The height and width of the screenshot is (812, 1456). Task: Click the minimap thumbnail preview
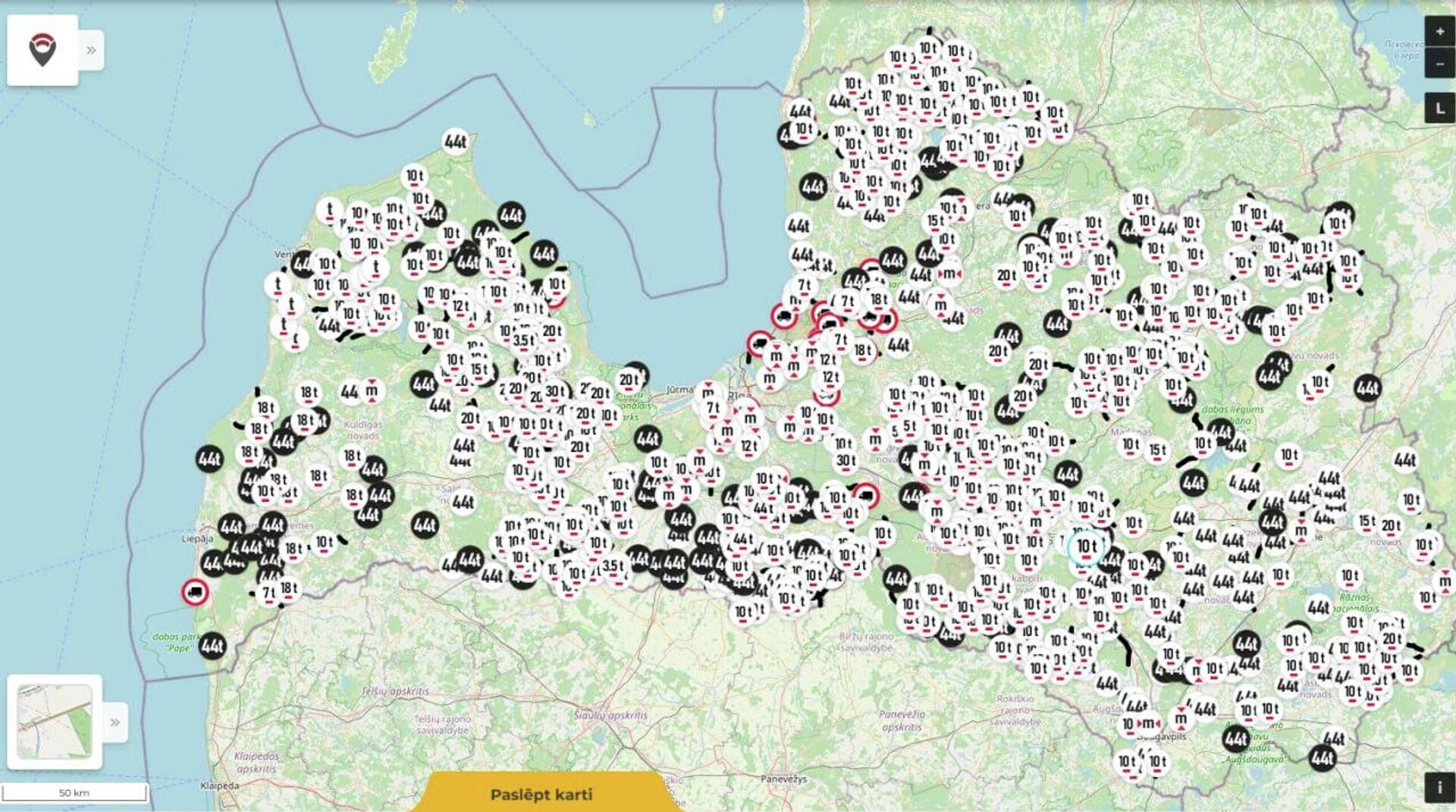point(55,722)
